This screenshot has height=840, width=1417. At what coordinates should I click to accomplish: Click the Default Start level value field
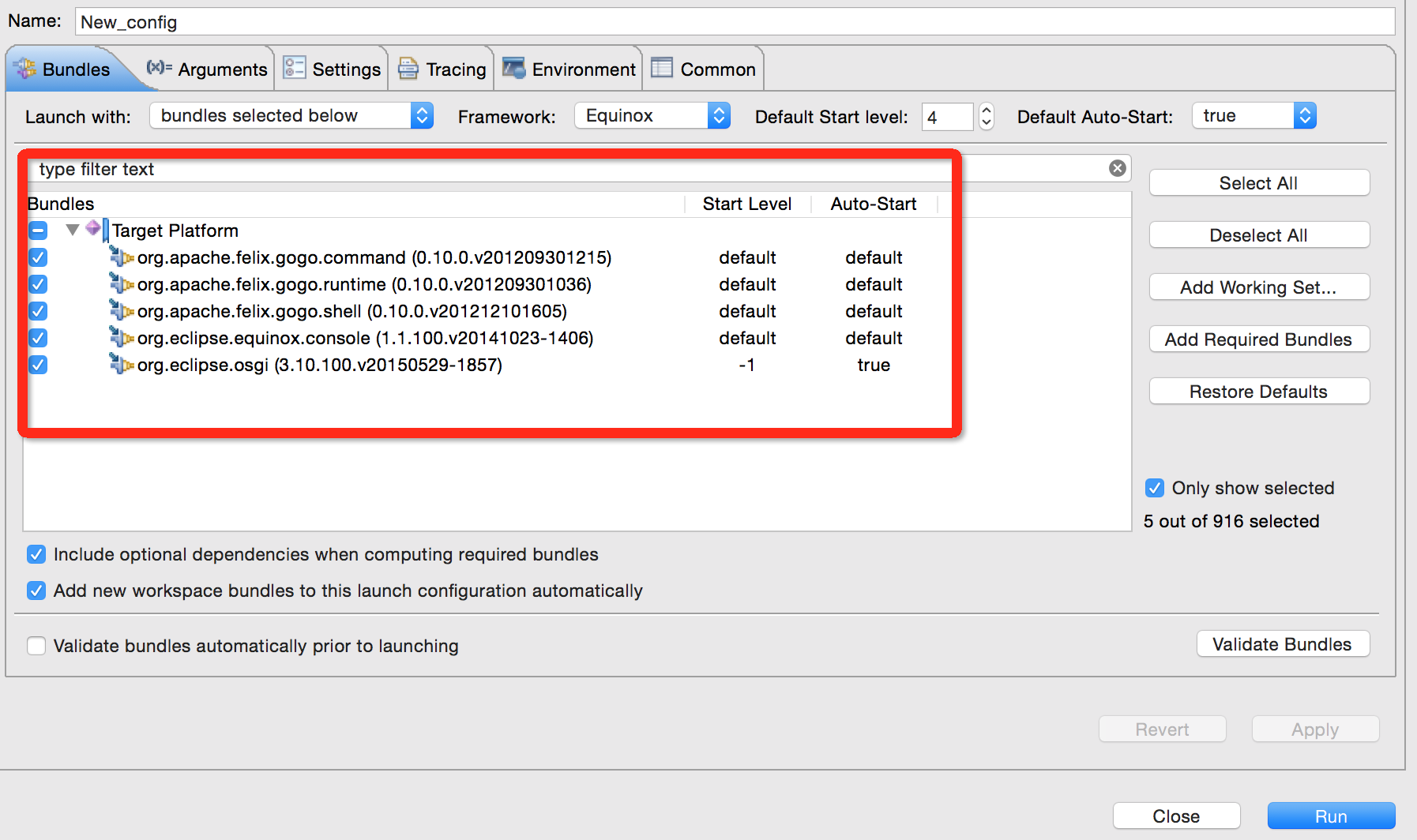(x=948, y=117)
